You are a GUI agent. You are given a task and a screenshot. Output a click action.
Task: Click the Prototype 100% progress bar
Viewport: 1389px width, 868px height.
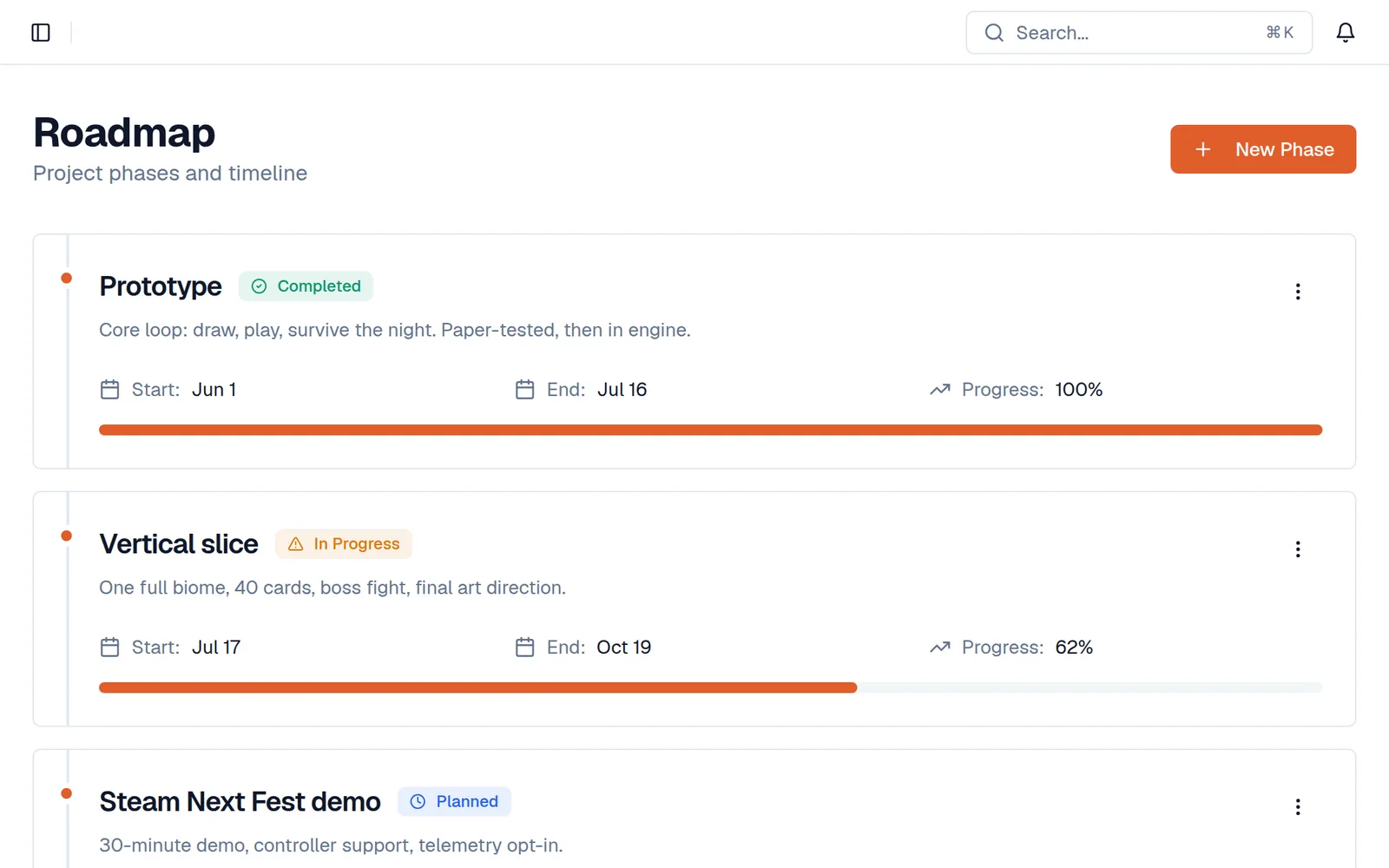[710, 430]
